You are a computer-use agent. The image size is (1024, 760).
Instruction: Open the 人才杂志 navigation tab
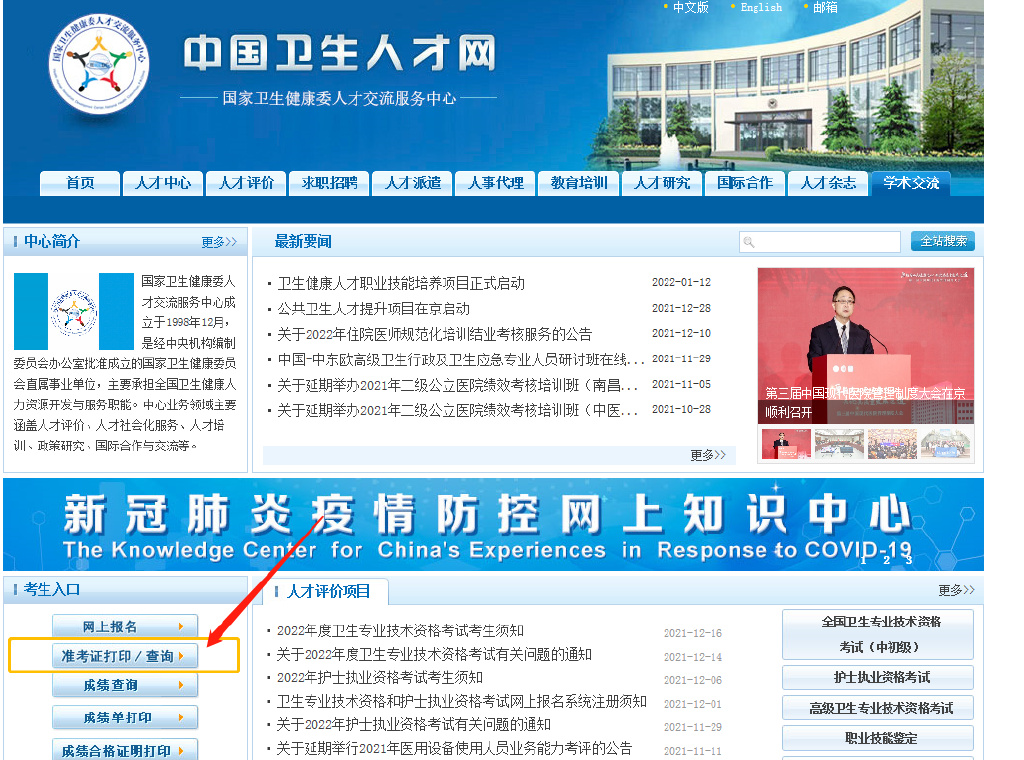828,183
